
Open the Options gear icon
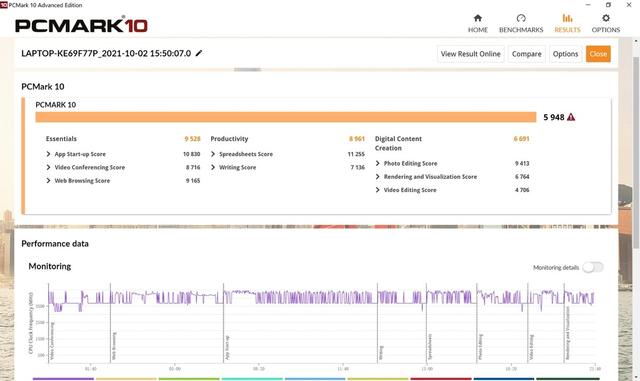(606, 18)
